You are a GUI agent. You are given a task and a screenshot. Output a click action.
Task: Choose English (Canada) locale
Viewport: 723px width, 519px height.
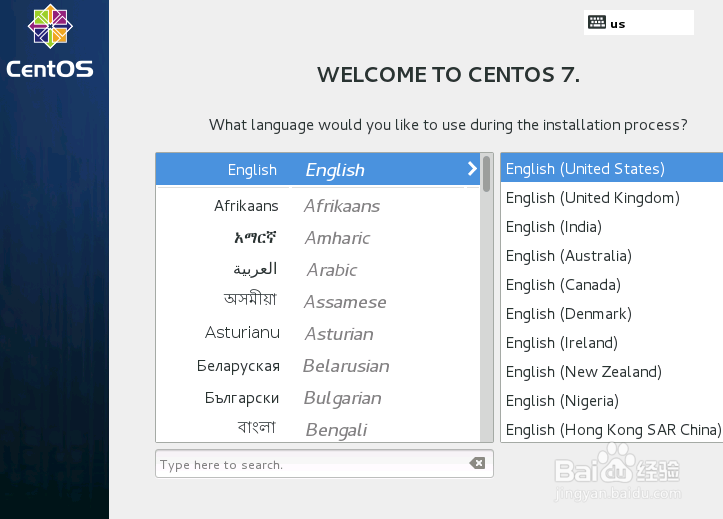(612, 285)
